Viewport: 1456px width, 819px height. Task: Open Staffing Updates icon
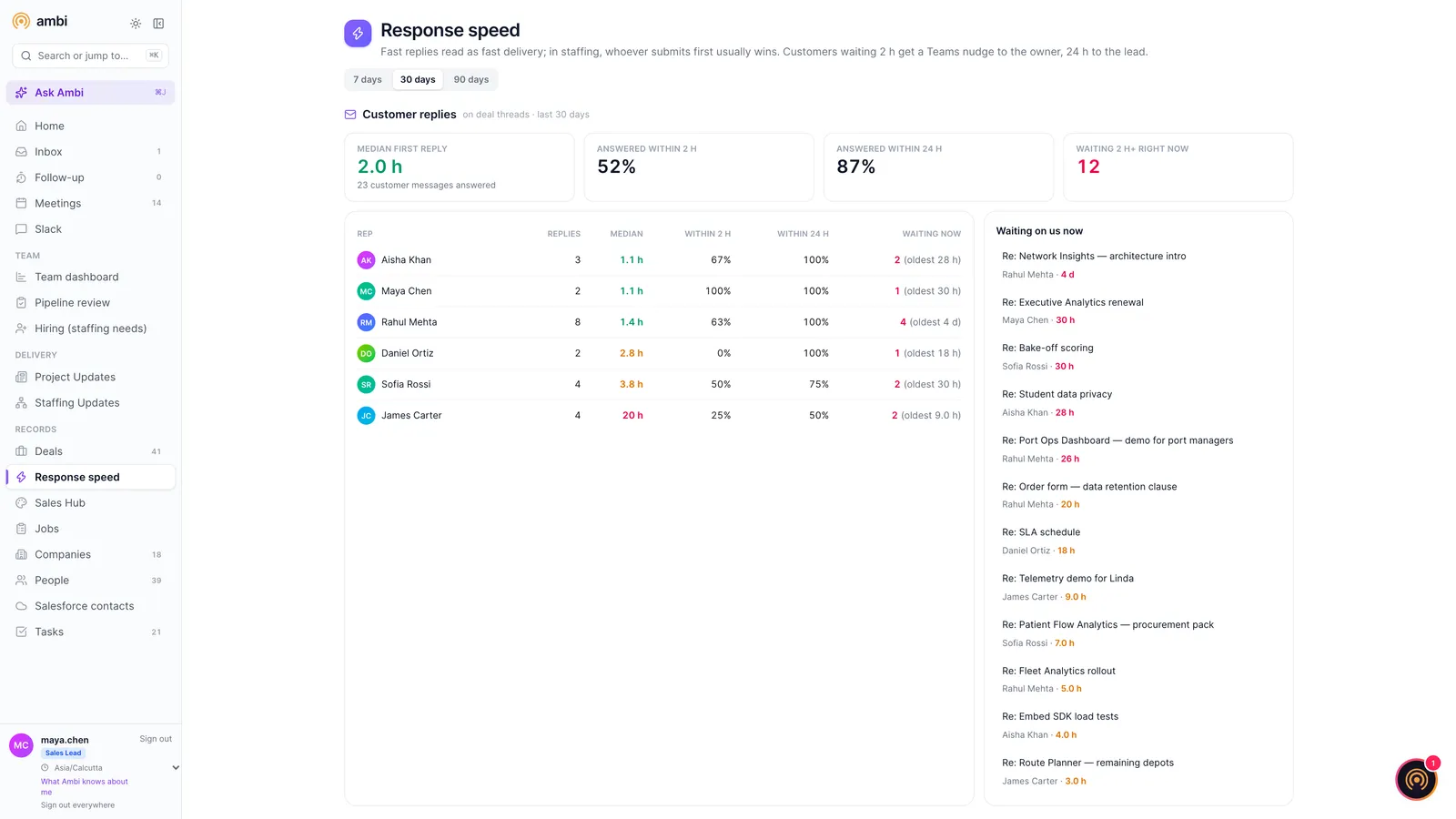pos(21,403)
